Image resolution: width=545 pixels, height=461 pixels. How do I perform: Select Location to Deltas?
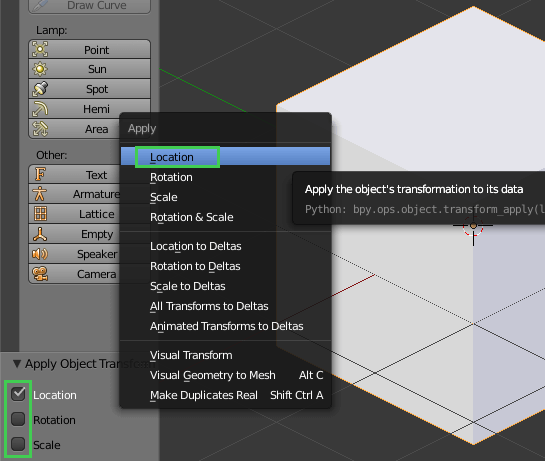(225, 246)
